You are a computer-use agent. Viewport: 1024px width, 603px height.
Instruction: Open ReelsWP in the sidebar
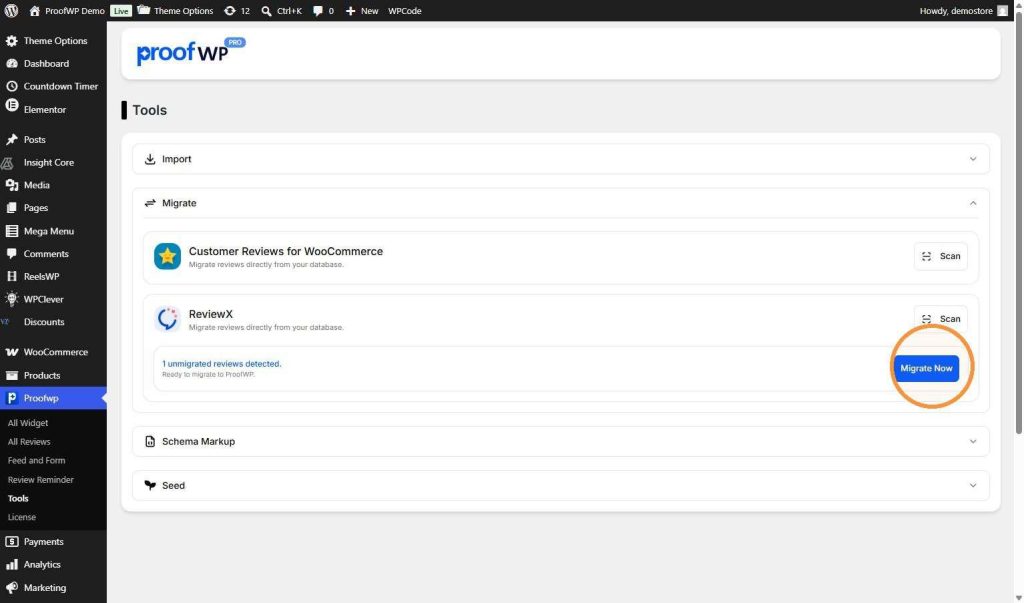point(41,276)
